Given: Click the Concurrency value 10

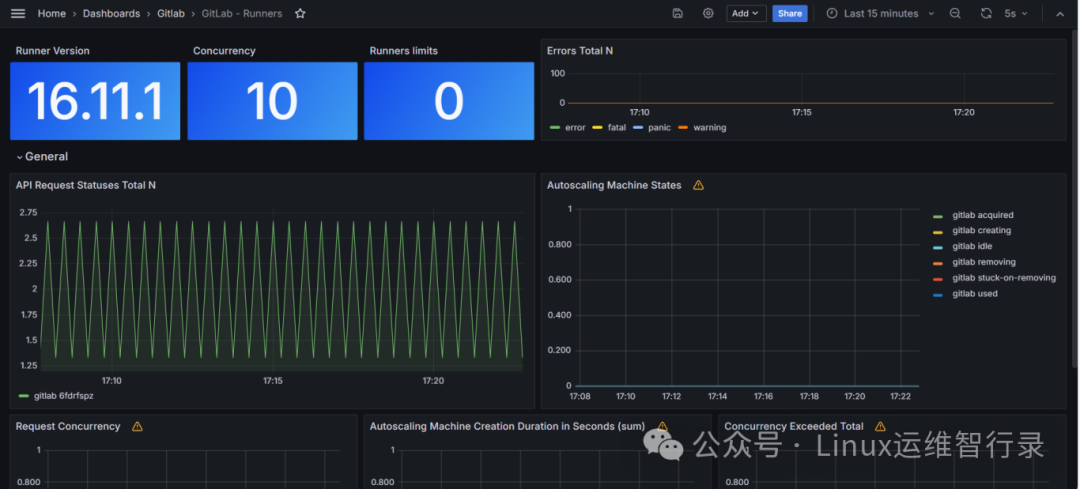Looking at the screenshot, I should [x=272, y=101].
